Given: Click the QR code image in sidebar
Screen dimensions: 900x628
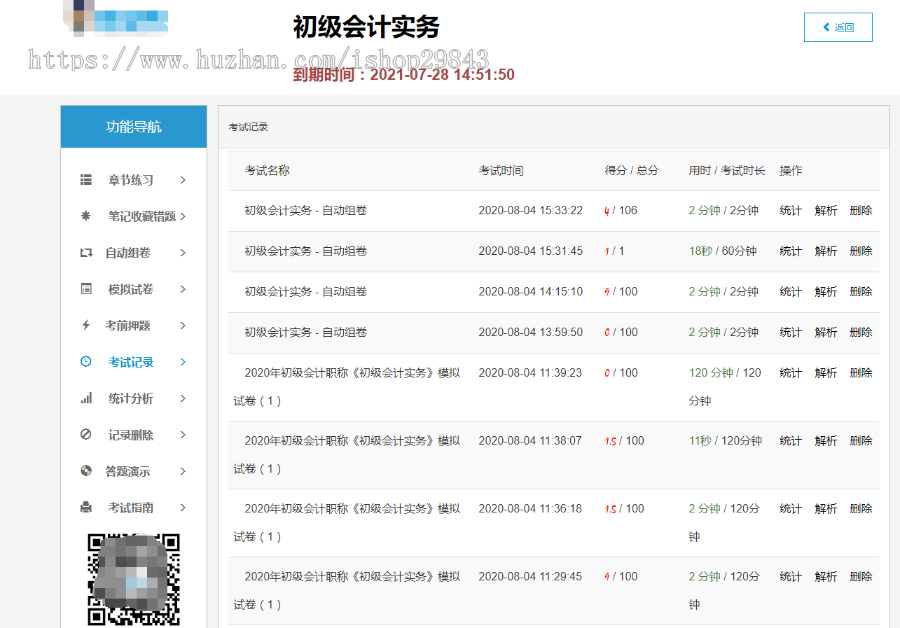Looking at the screenshot, I should point(134,580).
